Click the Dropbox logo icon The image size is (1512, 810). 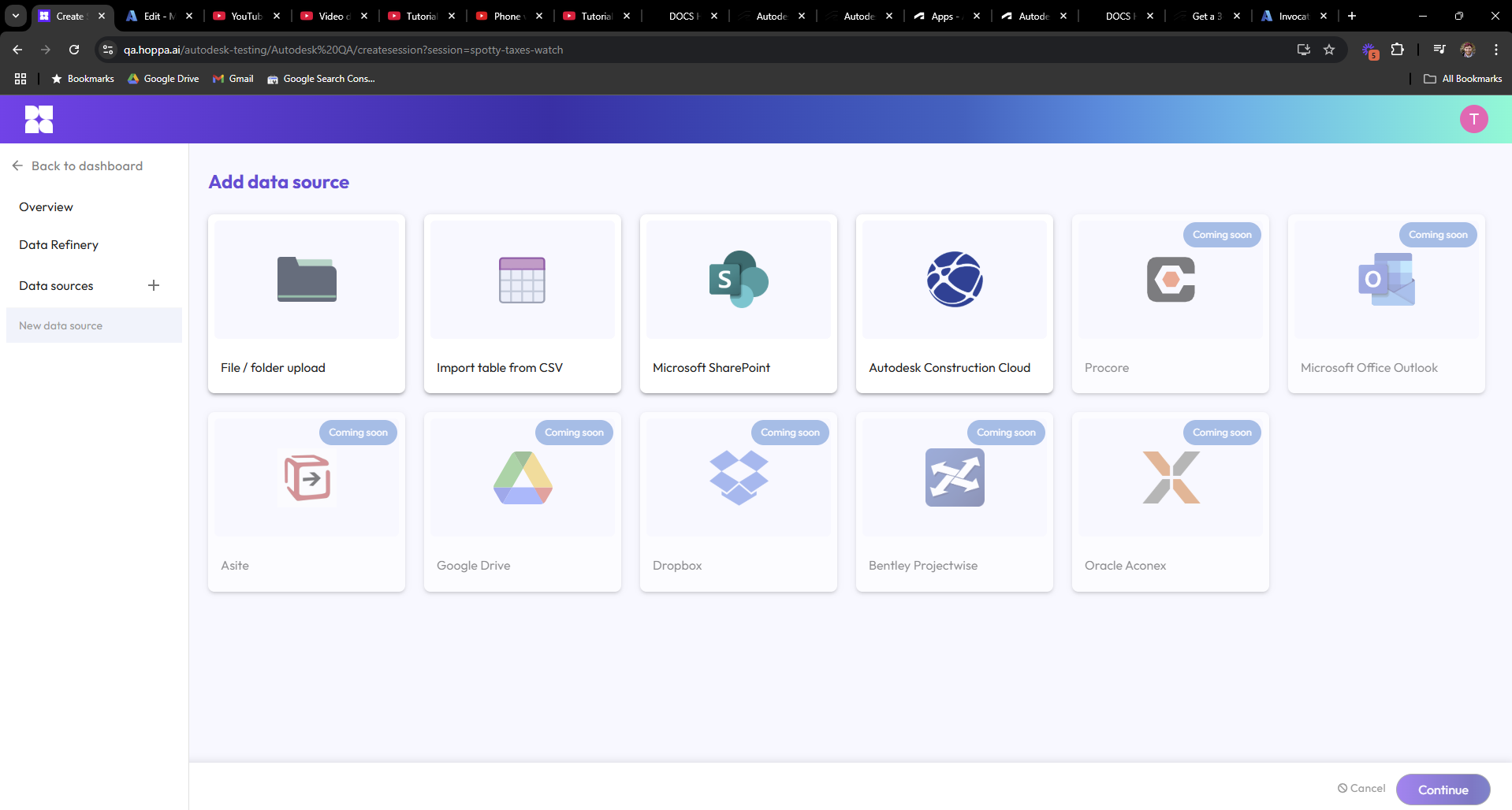coord(739,477)
